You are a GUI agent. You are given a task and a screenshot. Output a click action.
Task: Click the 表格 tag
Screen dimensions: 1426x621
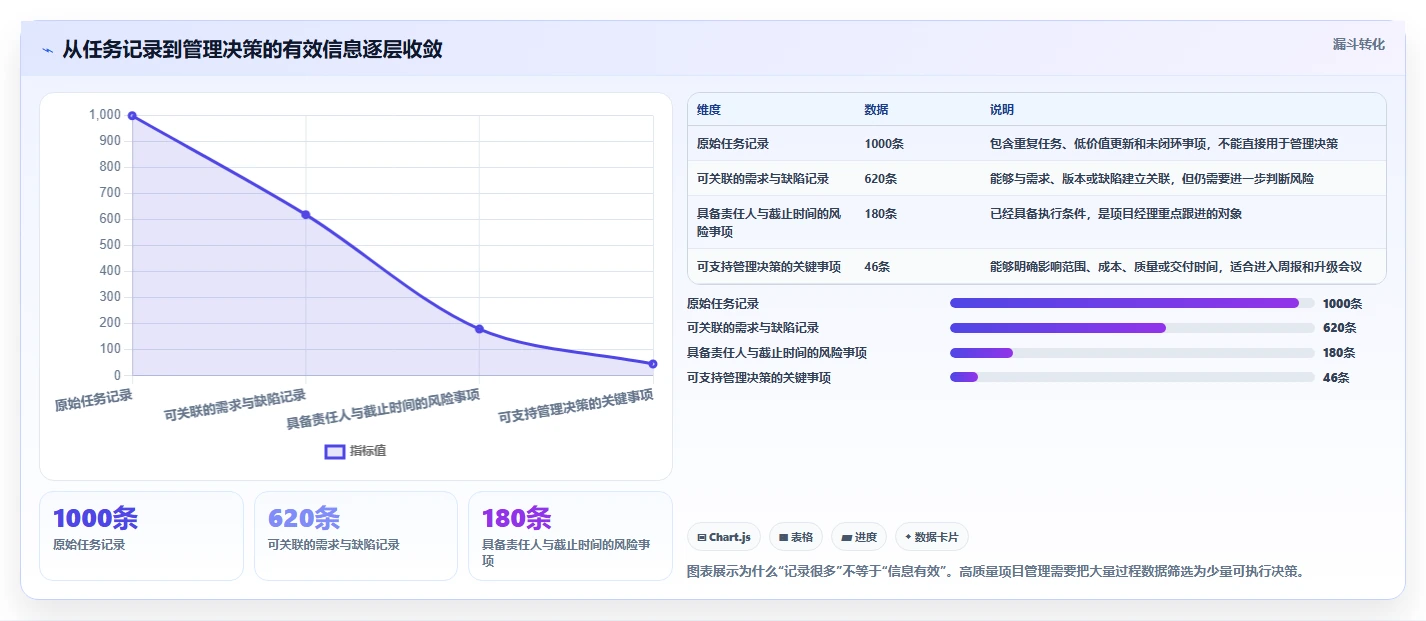796,537
